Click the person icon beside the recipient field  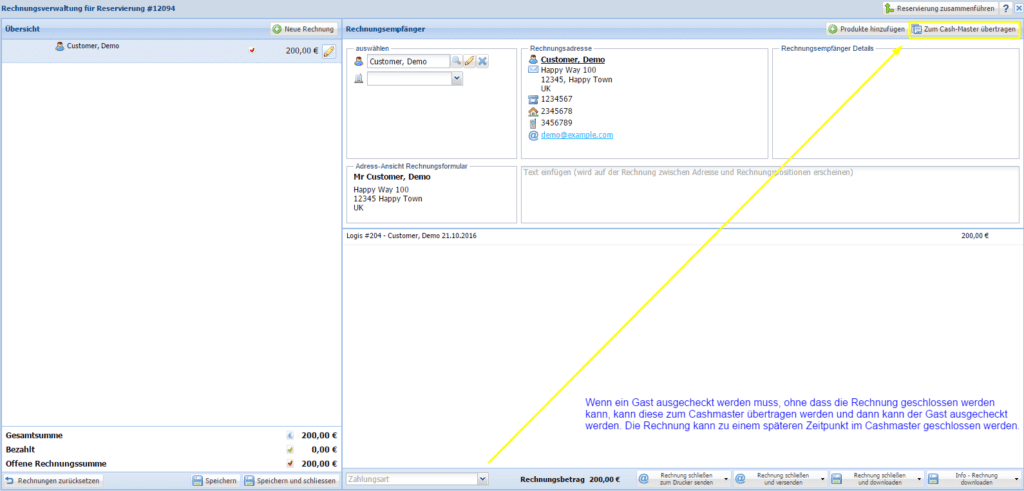[x=359, y=62]
